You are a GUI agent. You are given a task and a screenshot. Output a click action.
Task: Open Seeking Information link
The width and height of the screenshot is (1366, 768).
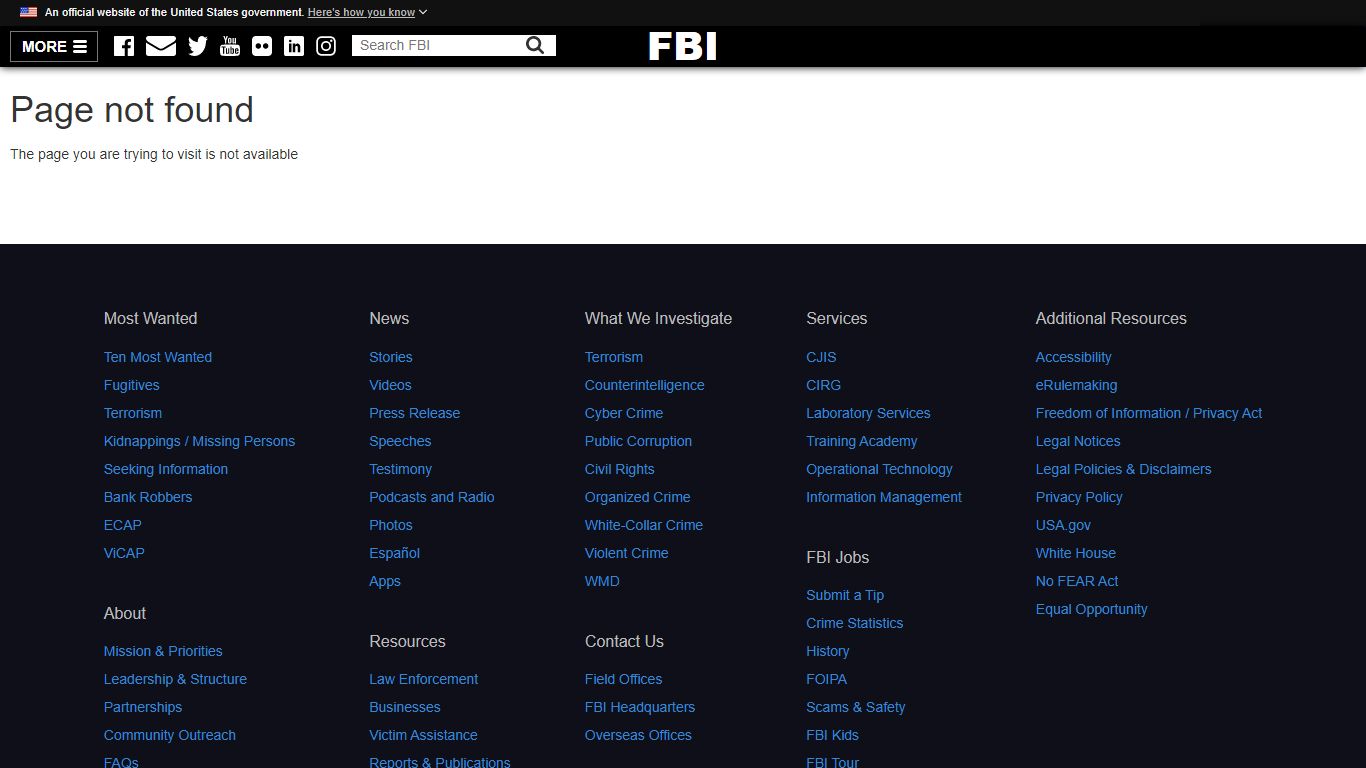click(x=166, y=469)
